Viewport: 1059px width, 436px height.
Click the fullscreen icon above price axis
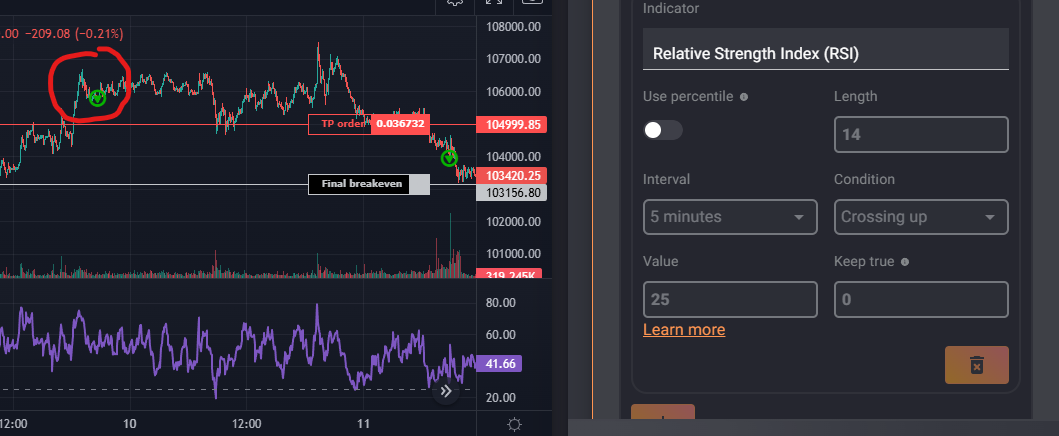493,4
